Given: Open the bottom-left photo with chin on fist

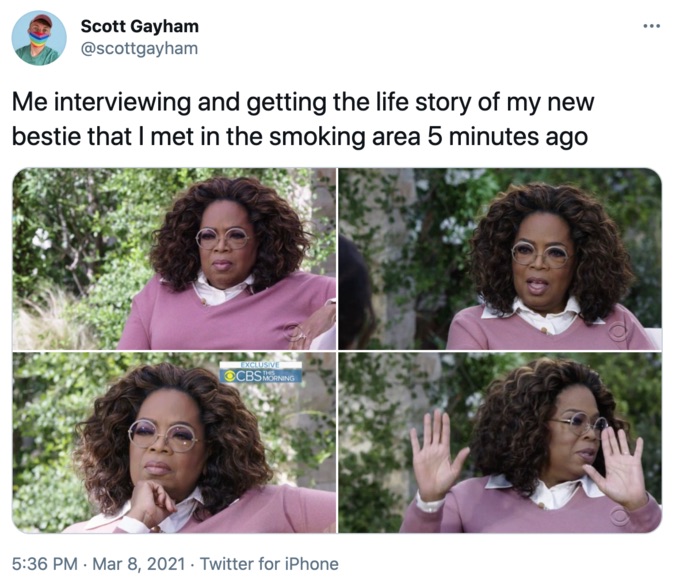Looking at the screenshot, I should [x=174, y=442].
